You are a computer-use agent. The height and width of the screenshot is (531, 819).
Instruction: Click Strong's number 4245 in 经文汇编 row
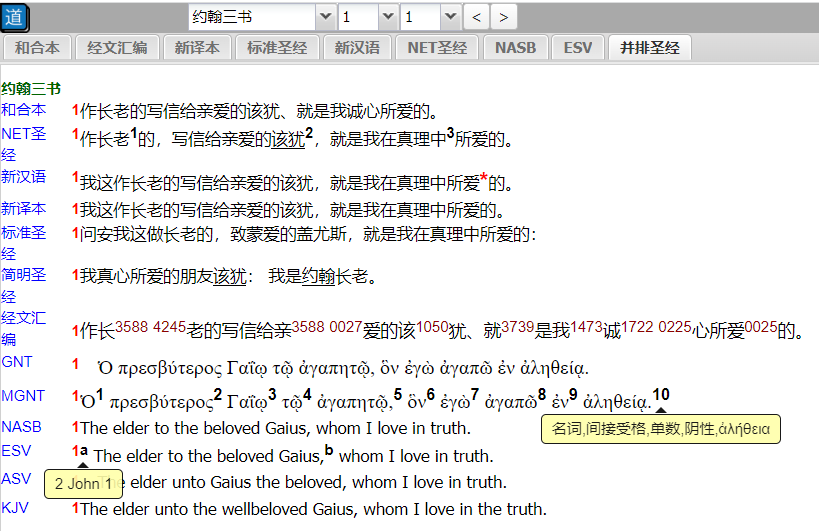[169, 325]
